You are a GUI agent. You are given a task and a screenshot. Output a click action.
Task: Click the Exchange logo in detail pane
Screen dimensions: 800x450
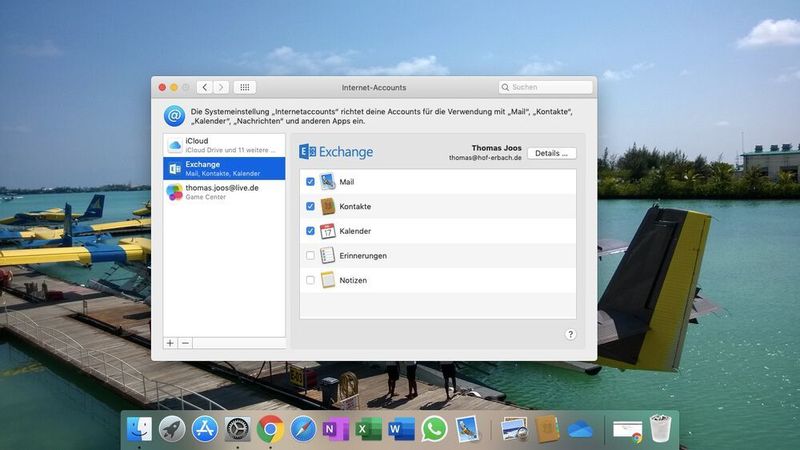click(336, 152)
